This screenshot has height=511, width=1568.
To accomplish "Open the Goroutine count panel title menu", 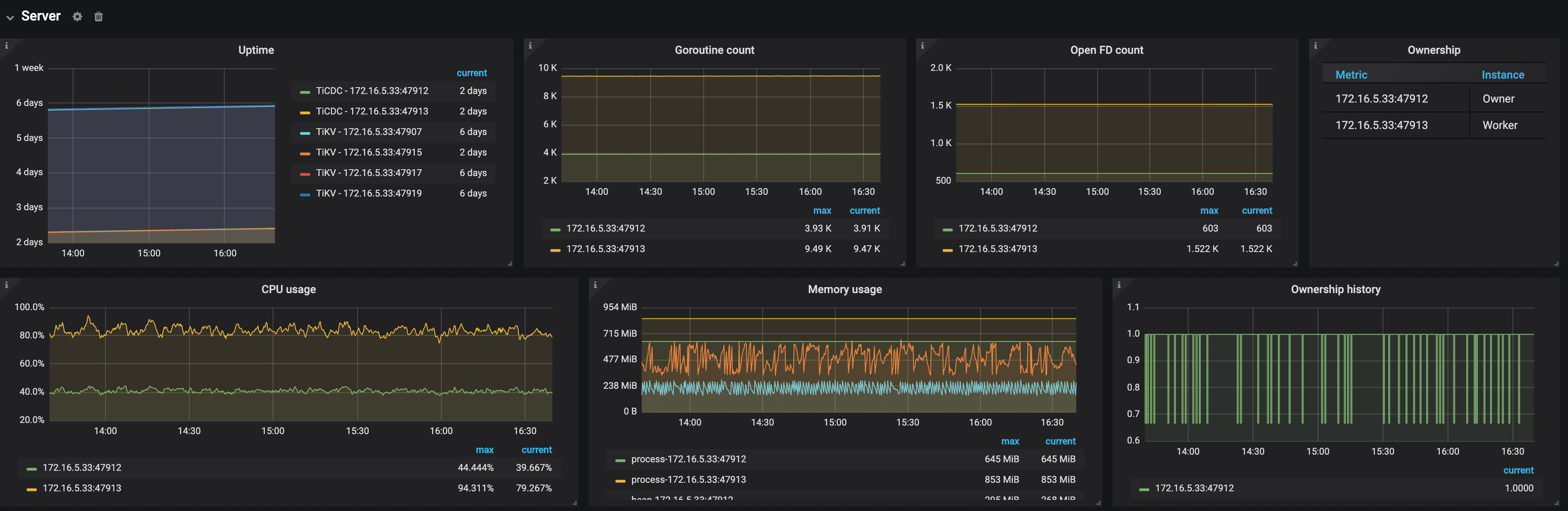I will point(714,50).
